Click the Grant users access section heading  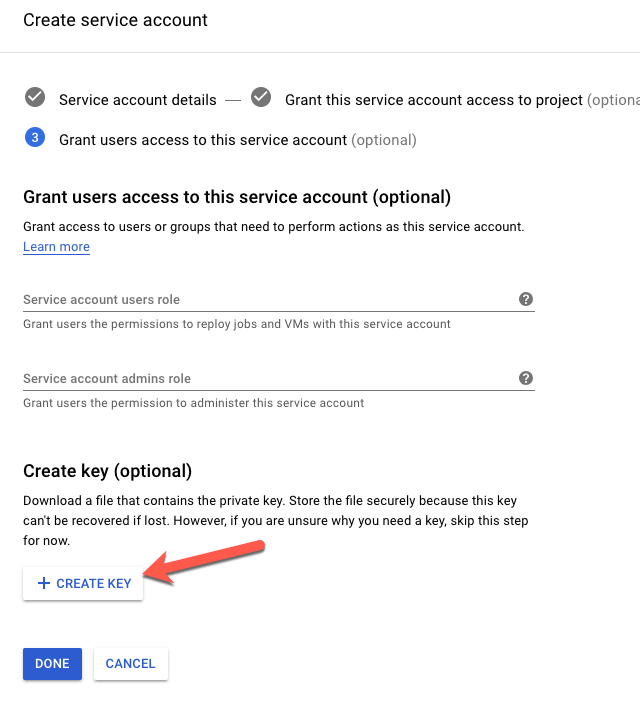236,196
